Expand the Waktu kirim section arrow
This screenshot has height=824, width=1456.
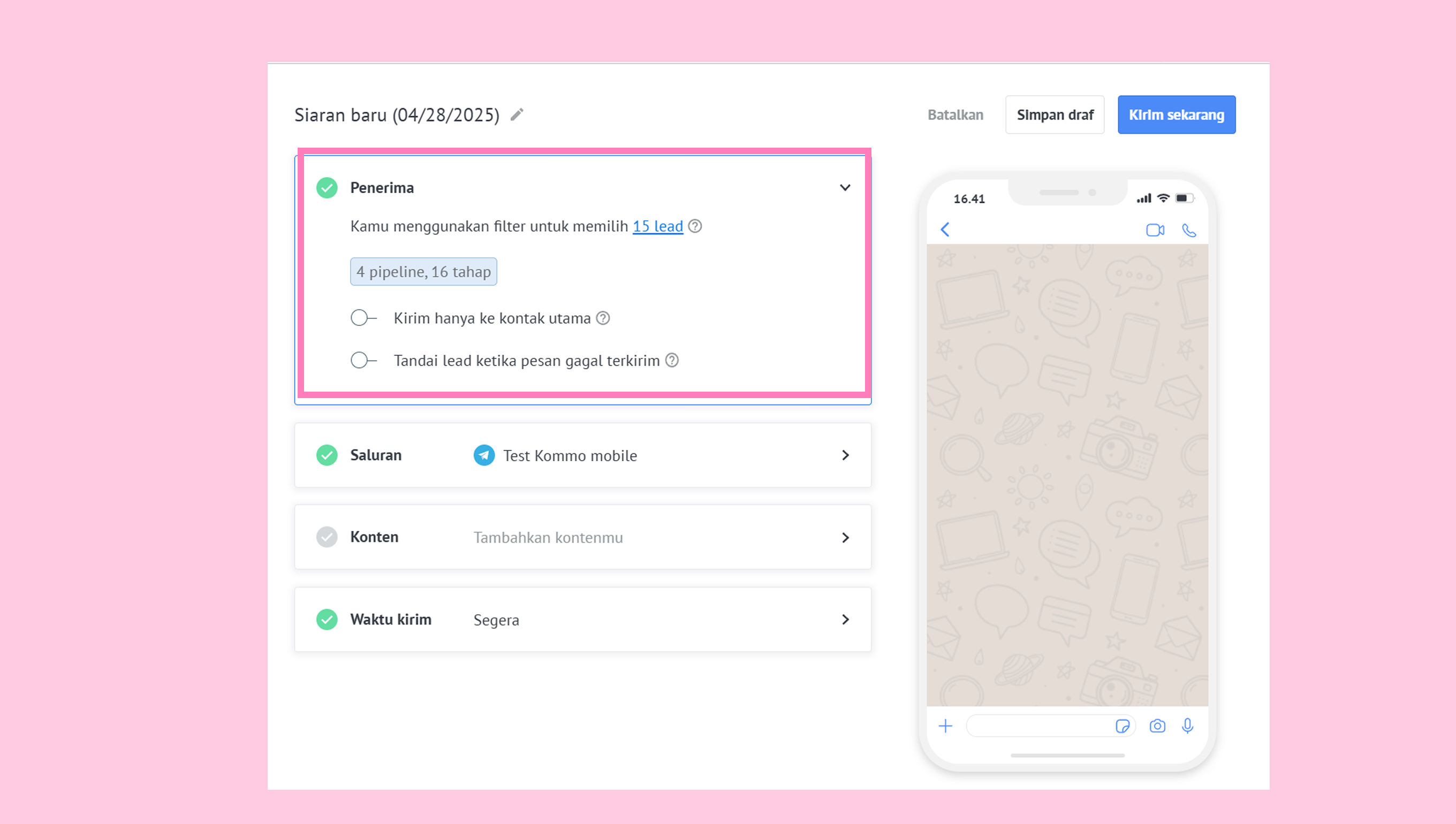845,620
